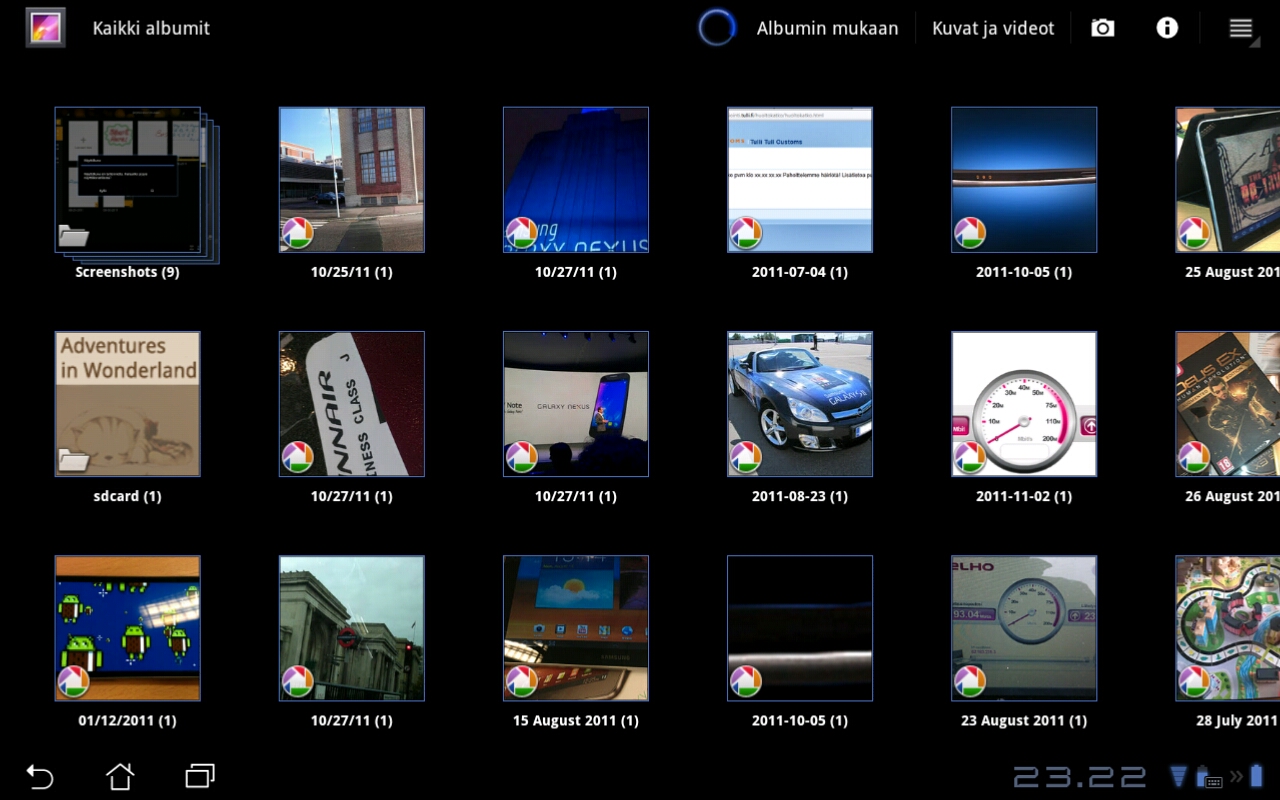
Task: Tap the battery status icon
Action: click(1256, 776)
